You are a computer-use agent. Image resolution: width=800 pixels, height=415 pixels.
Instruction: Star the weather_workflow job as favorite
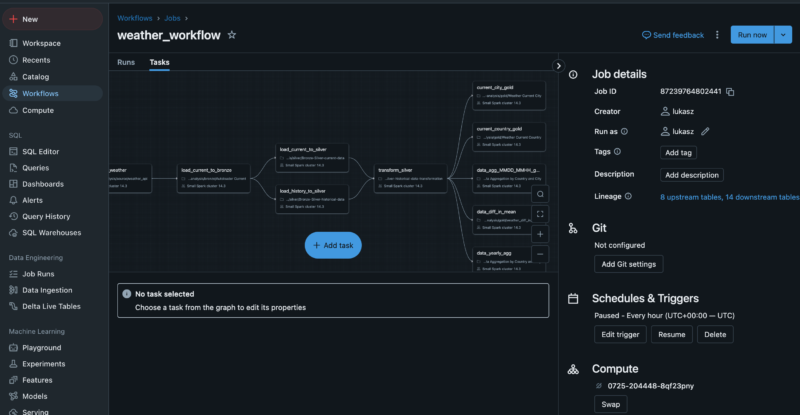tap(232, 35)
